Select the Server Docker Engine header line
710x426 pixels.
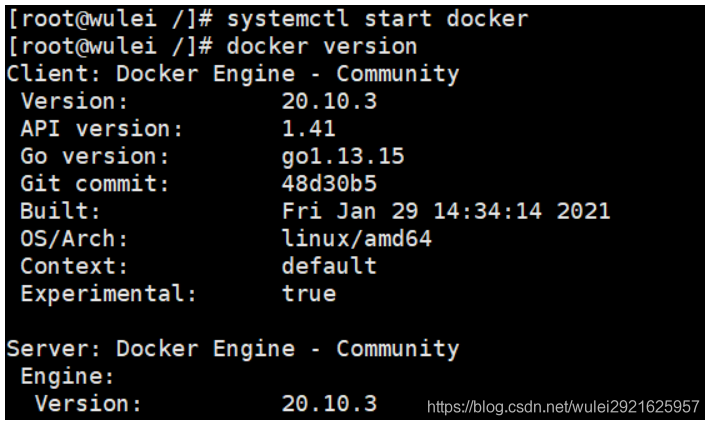[233, 349]
